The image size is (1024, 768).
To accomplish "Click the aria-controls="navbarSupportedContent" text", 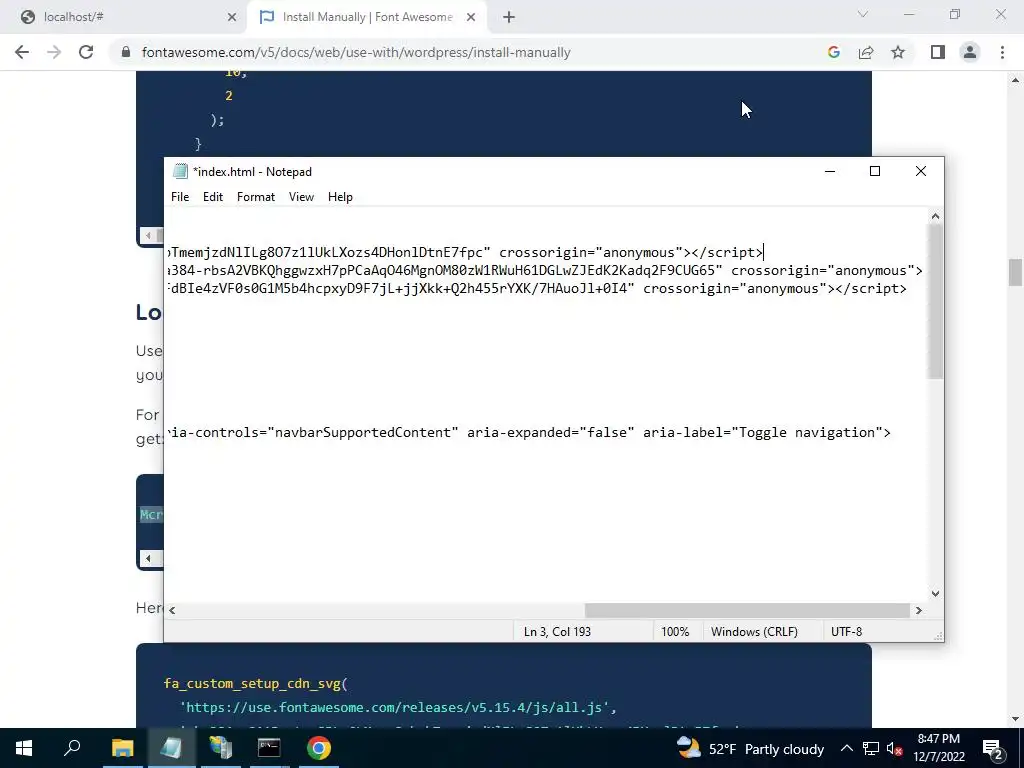I will click(315, 432).
